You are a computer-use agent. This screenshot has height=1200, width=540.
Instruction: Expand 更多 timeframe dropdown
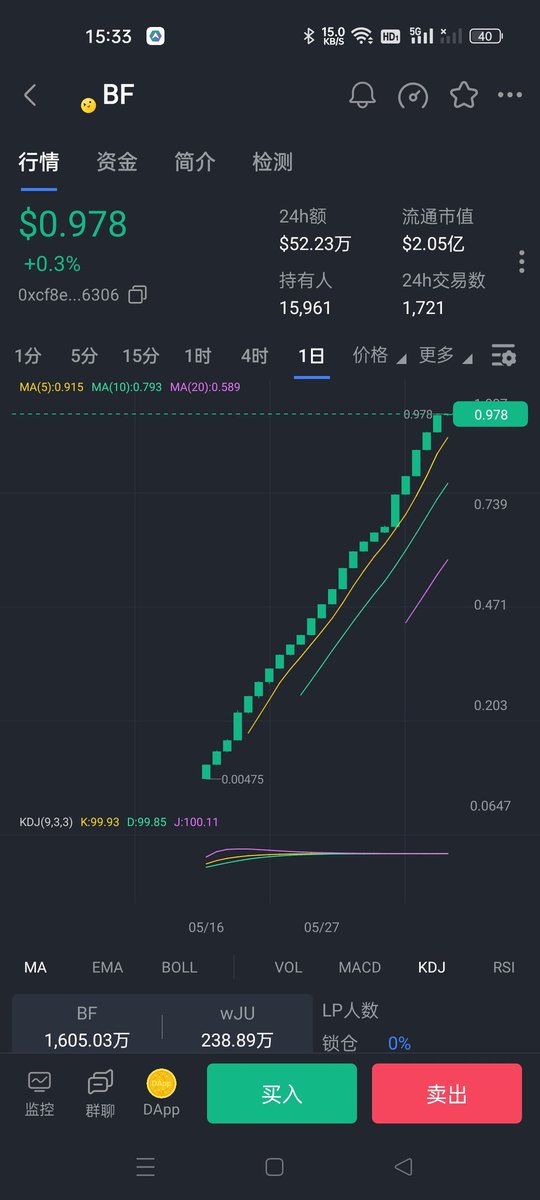tap(445, 355)
